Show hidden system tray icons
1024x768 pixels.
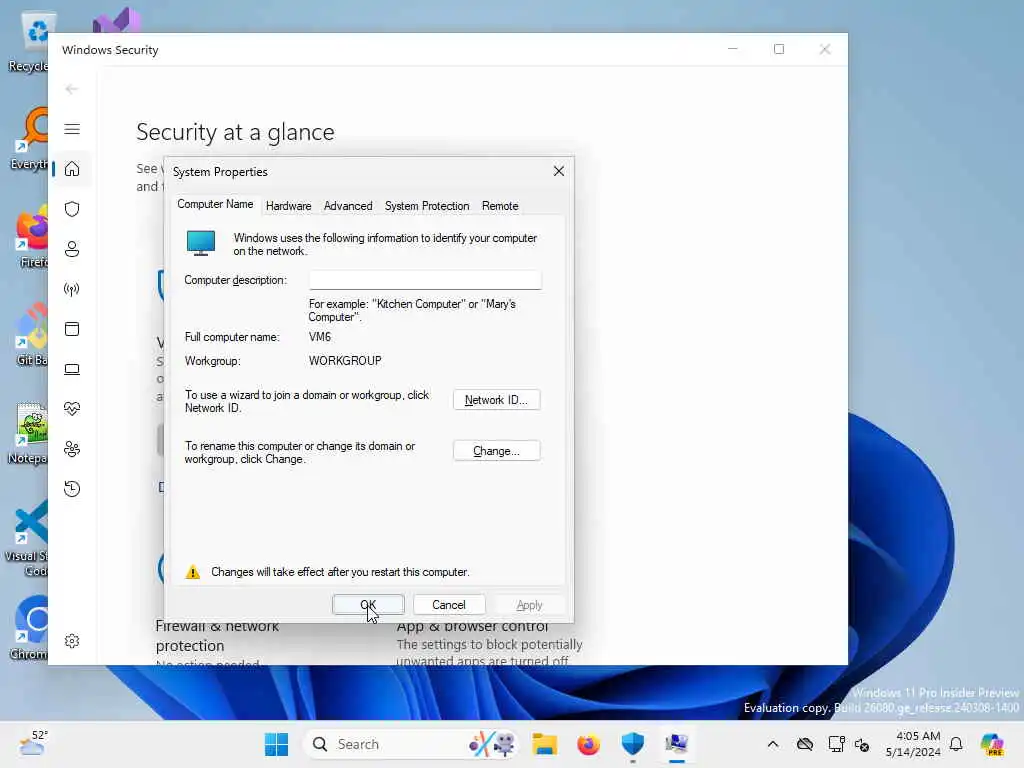[773, 744]
